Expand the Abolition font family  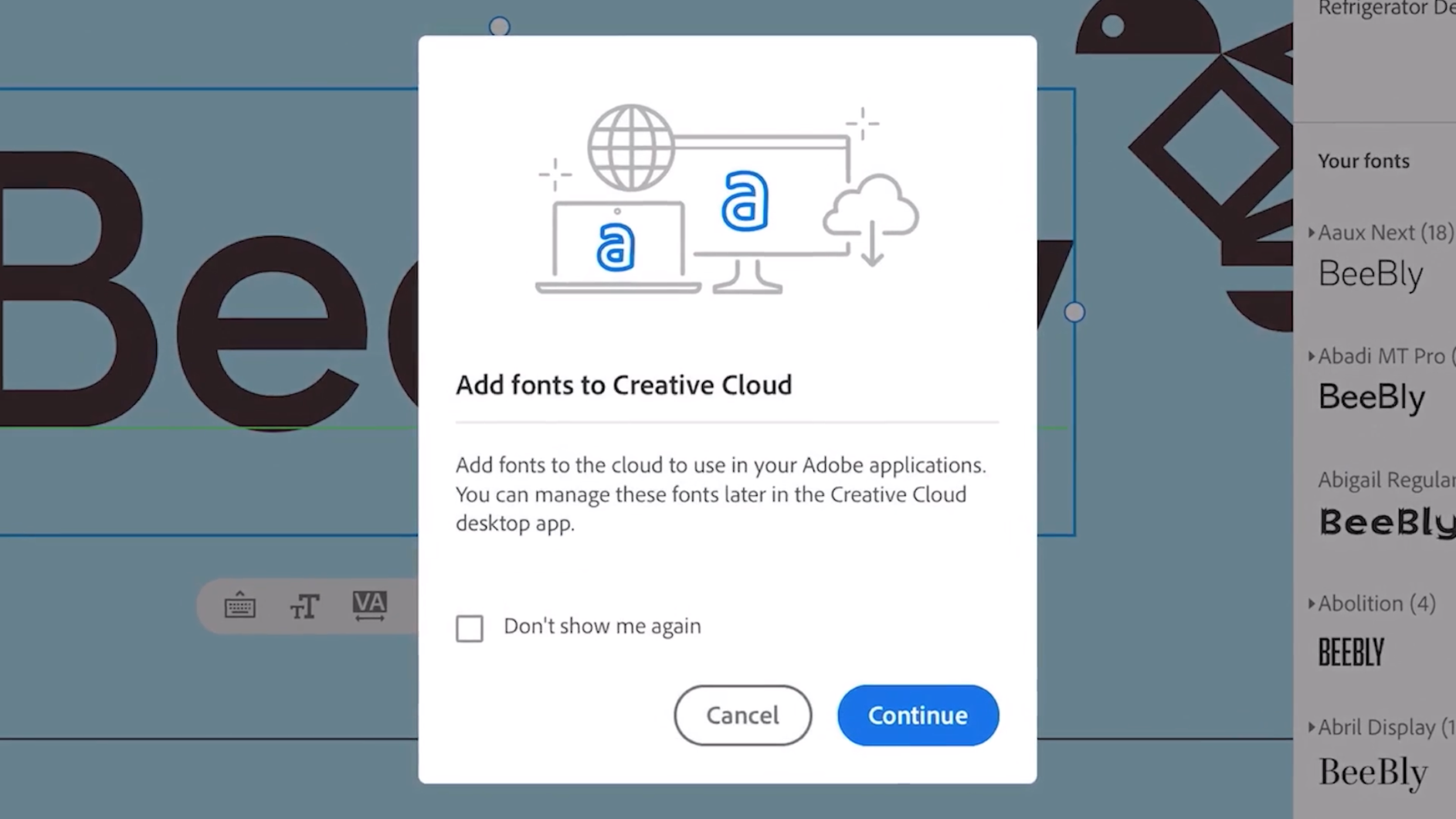coord(1312,603)
